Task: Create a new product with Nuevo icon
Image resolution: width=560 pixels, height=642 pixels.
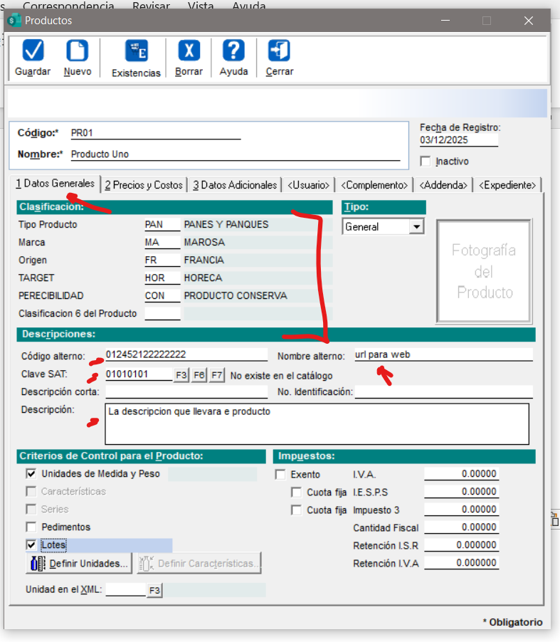Action: [77, 50]
